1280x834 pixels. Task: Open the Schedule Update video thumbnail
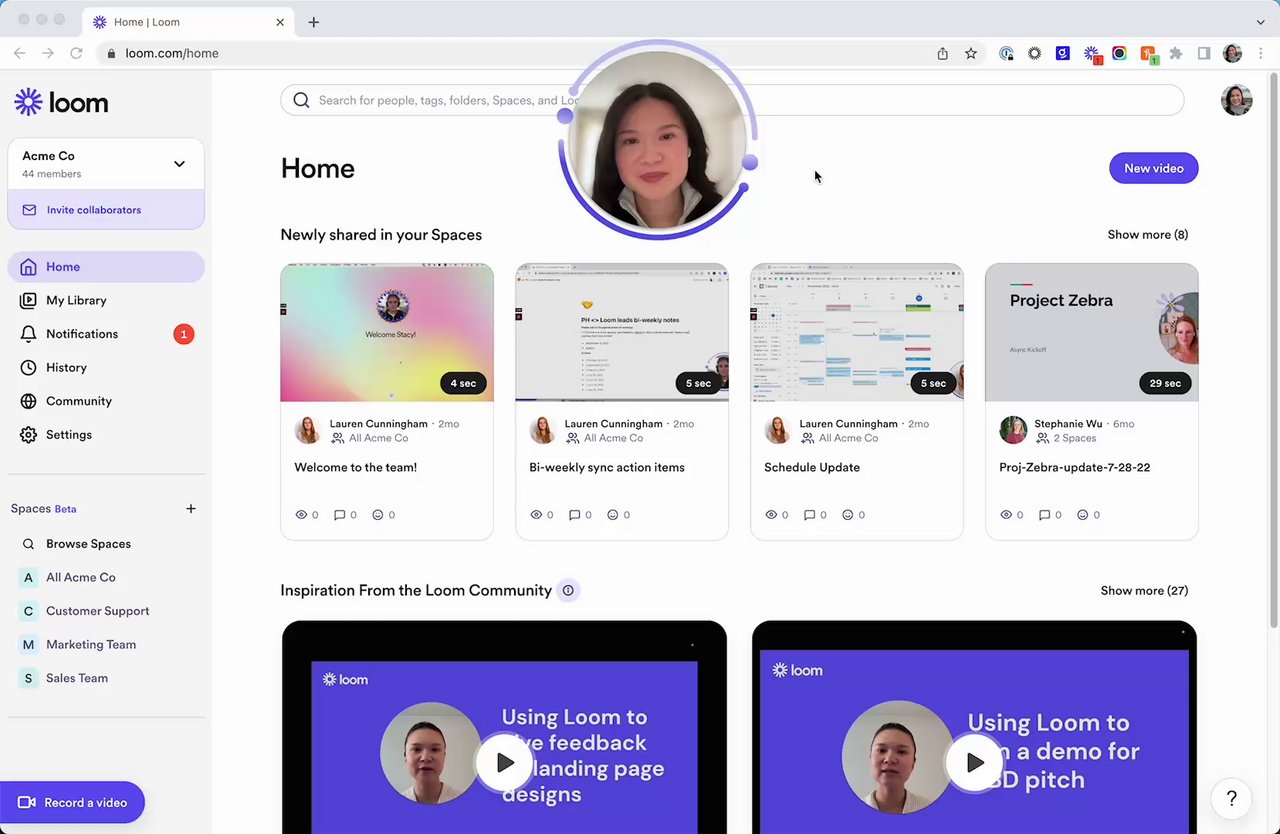click(x=857, y=333)
